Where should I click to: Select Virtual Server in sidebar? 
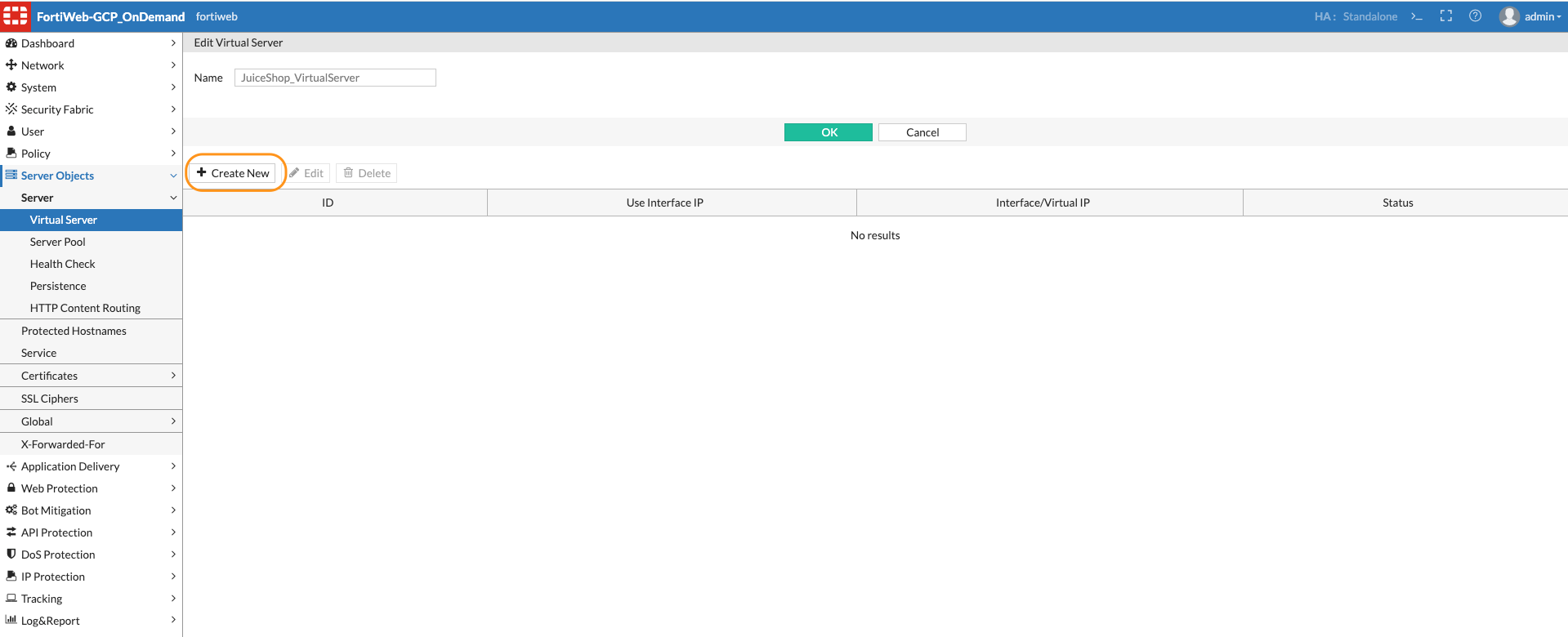[x=91, y=220]
